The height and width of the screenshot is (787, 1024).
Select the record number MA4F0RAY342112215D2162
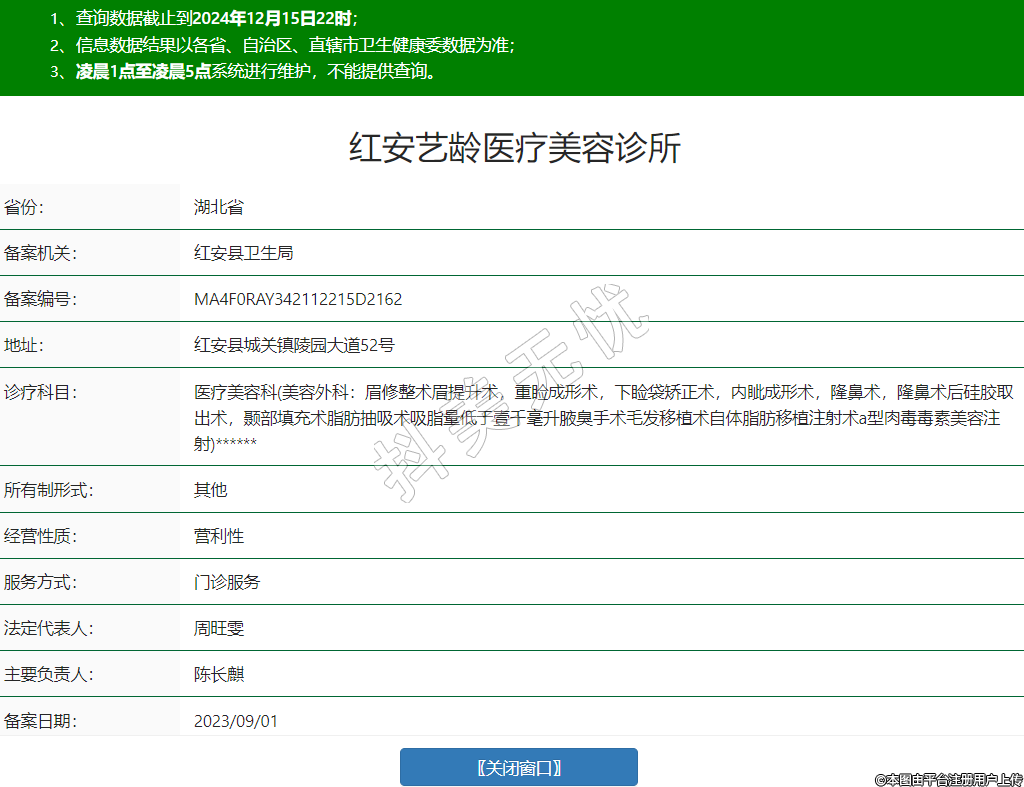click(x=298, y=300)
